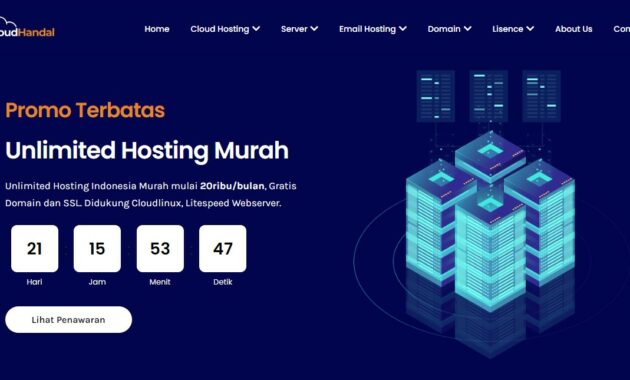Click the Jam label under countdown
The image size is (630, 380).
click(x=97, y=282)
